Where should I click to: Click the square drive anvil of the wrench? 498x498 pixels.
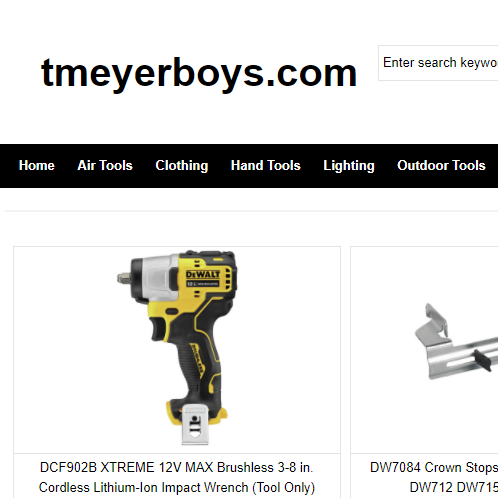click(123, 278)
